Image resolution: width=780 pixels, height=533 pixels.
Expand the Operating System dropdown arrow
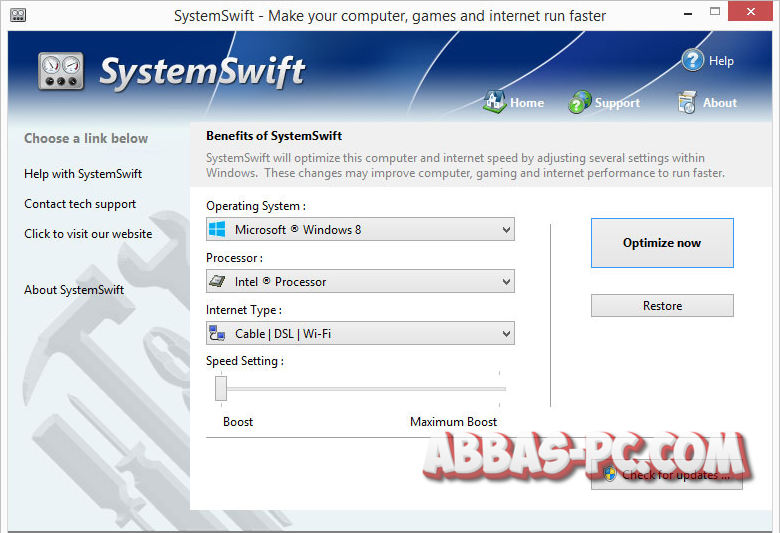[506, 230]
